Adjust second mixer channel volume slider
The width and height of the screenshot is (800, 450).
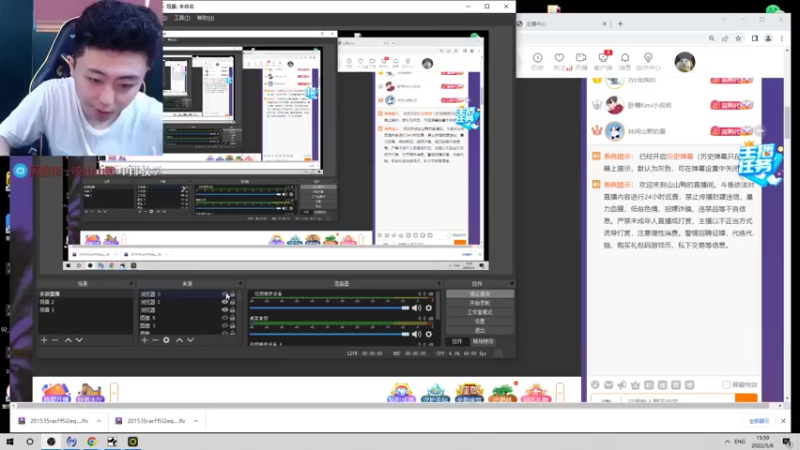pos(330,334)
